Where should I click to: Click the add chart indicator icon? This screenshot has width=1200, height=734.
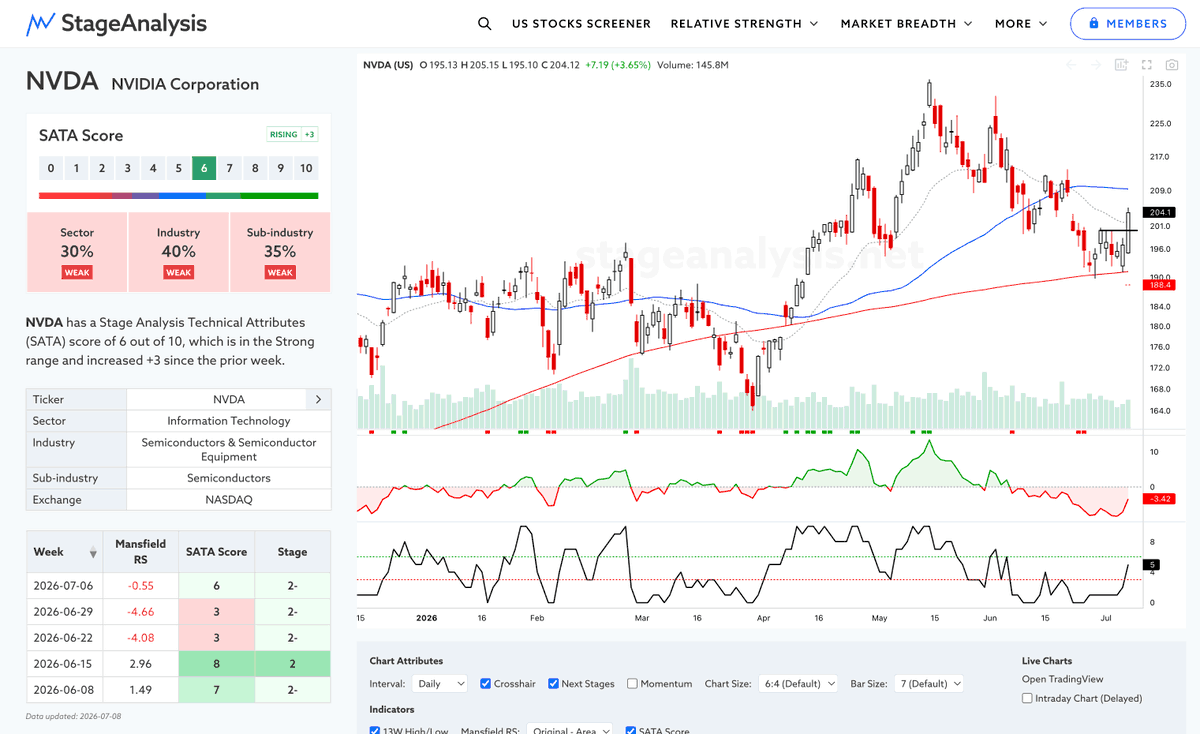pos(1122,65)
